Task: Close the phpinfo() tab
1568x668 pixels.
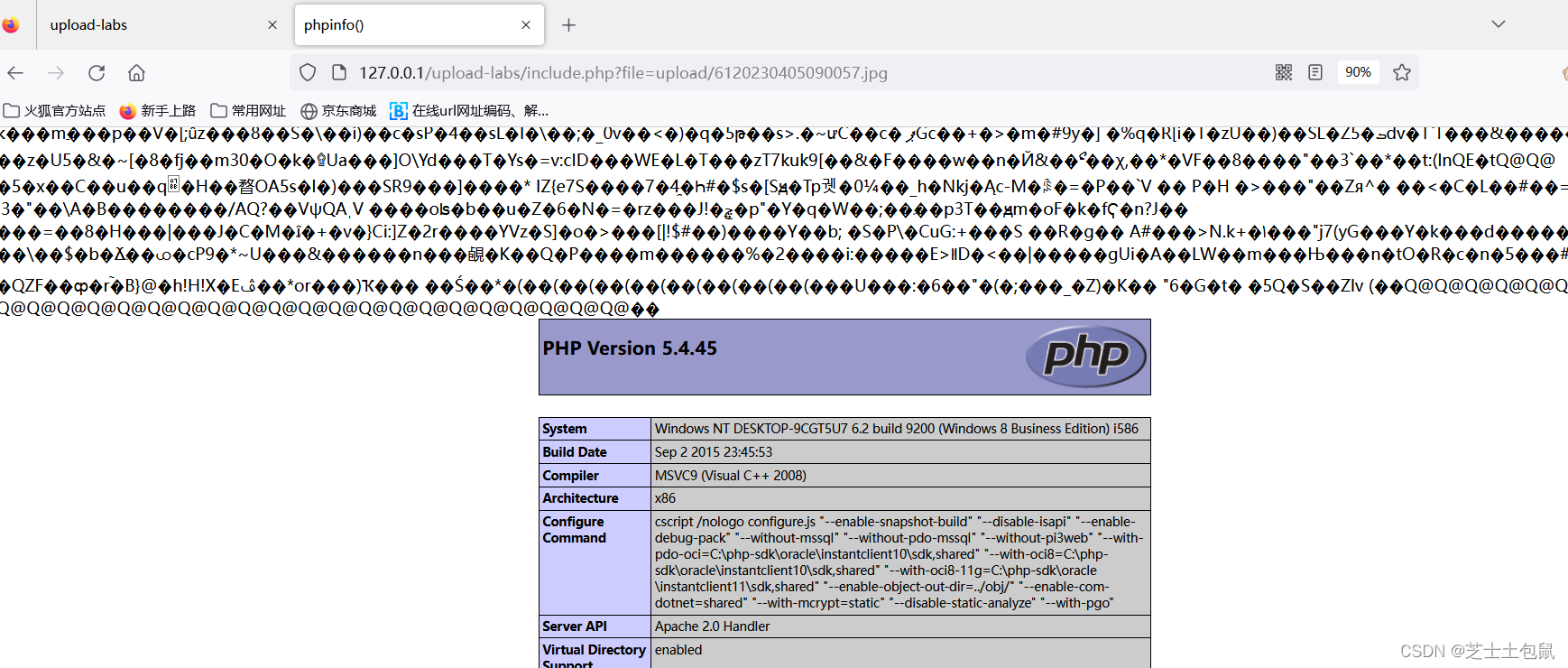Action: pos(526,25)
